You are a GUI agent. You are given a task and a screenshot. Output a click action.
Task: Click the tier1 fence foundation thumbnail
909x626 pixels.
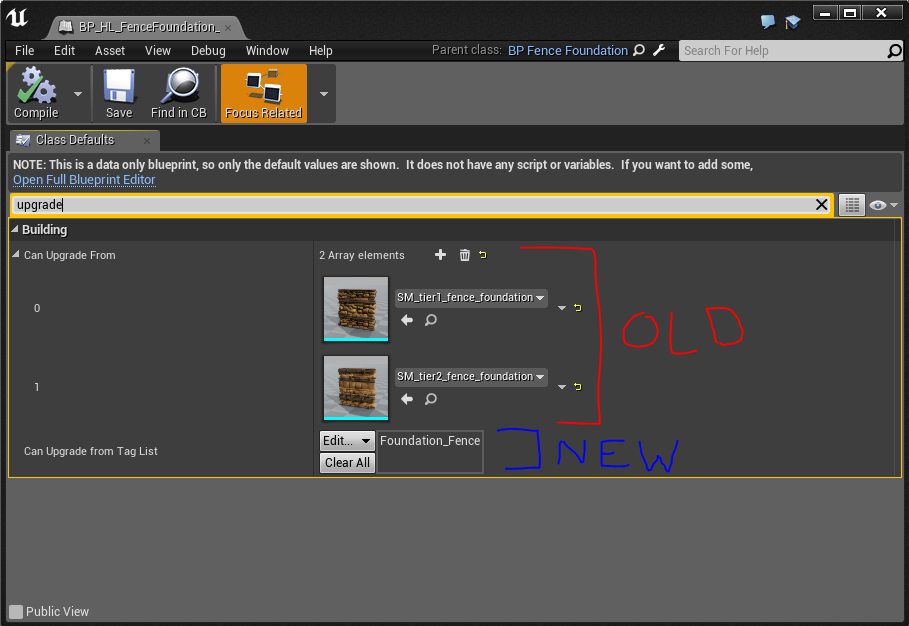pyautogui.click(x=356, y=309)
